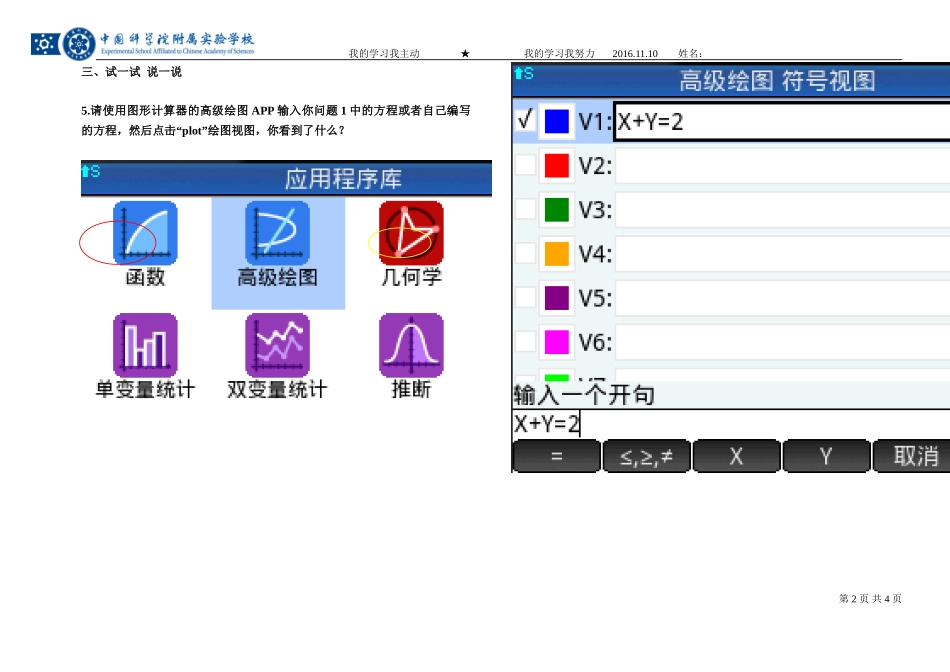Tap the ≤,≥,≠ inequality soft key

[646, 456]
